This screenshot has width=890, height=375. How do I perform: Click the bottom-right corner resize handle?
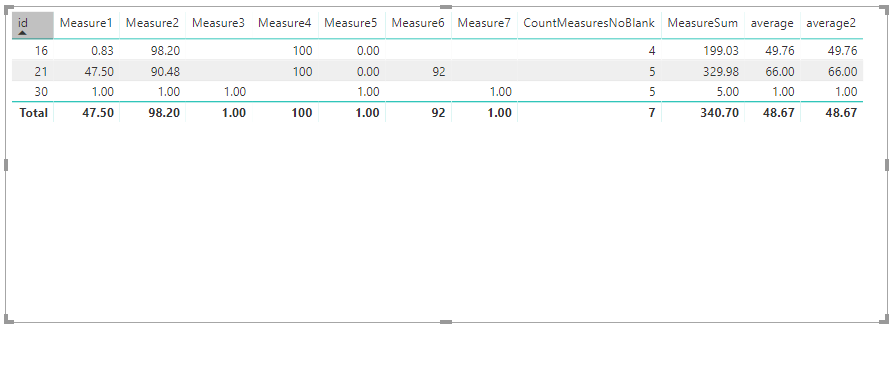(885, 319)
